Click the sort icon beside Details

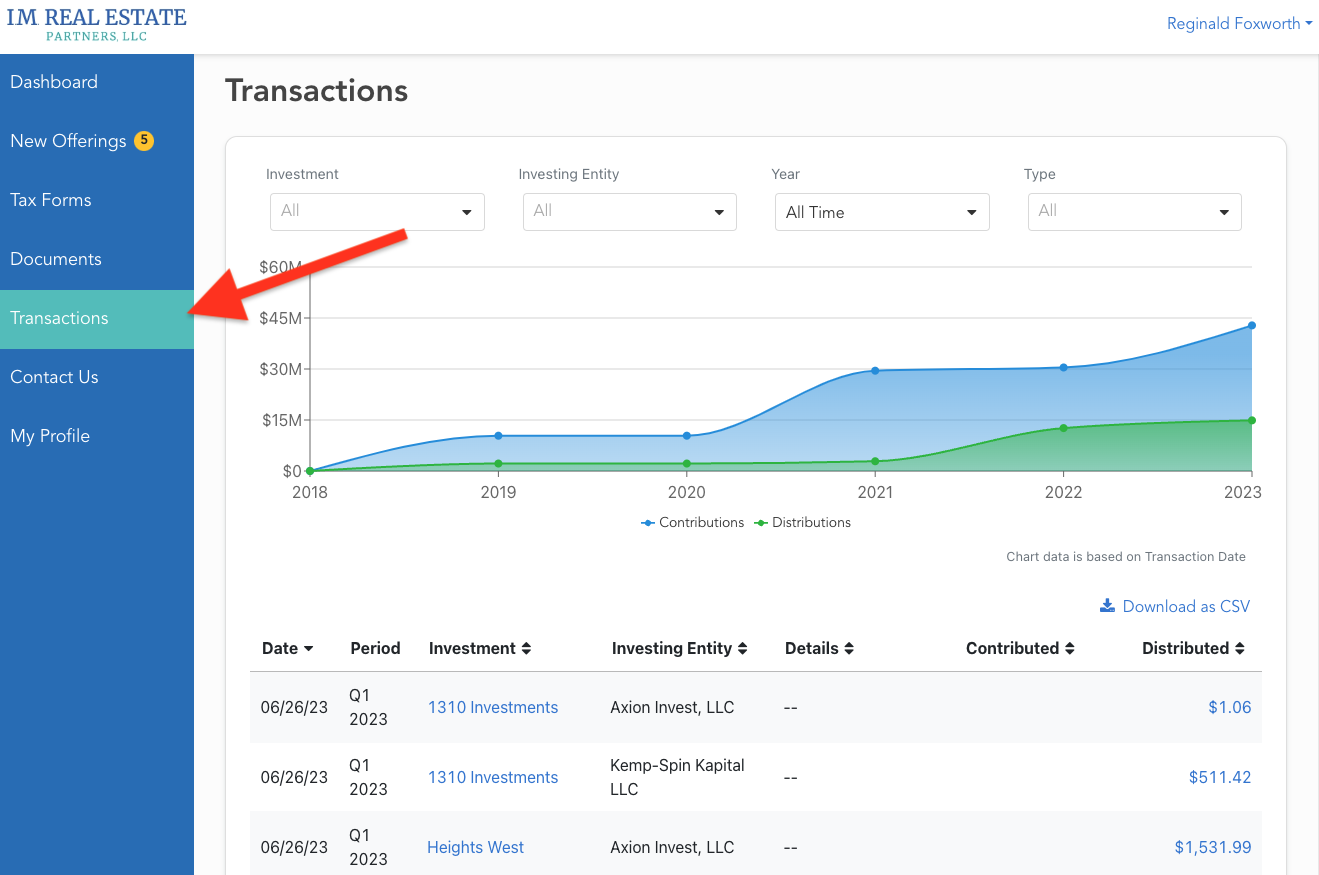[848, 648]
